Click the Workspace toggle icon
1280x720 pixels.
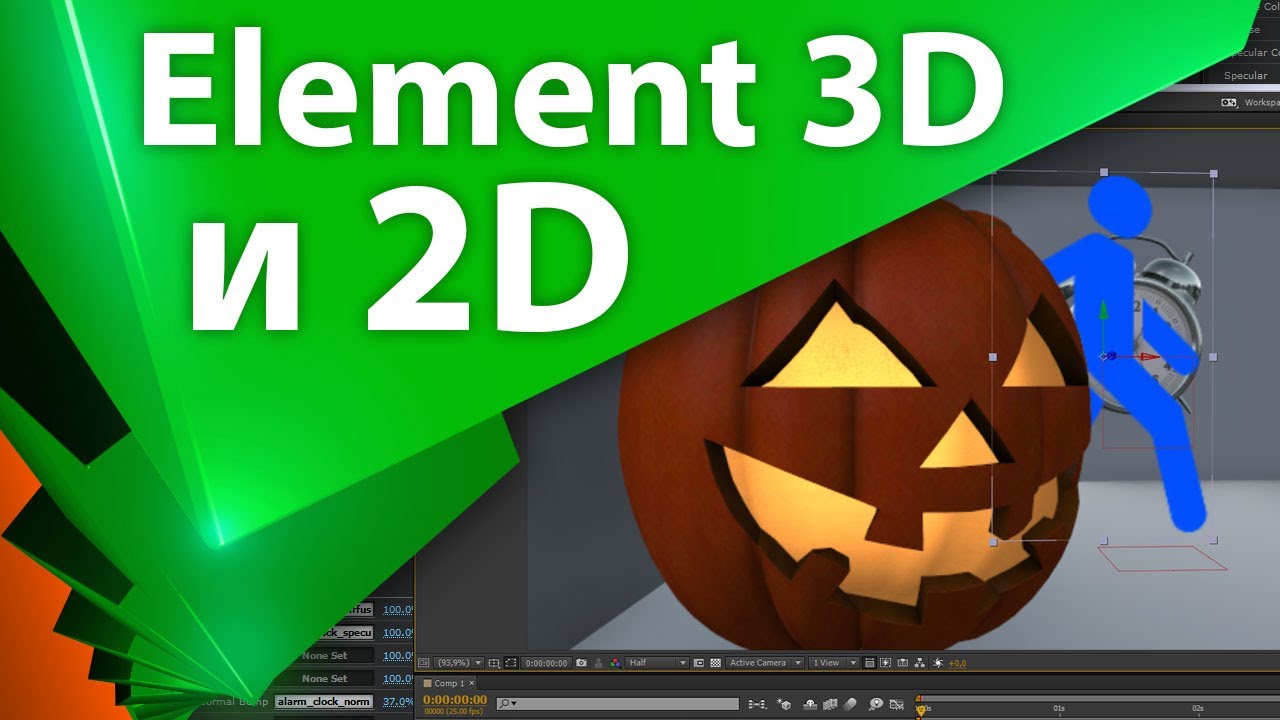pos(1229,102)
